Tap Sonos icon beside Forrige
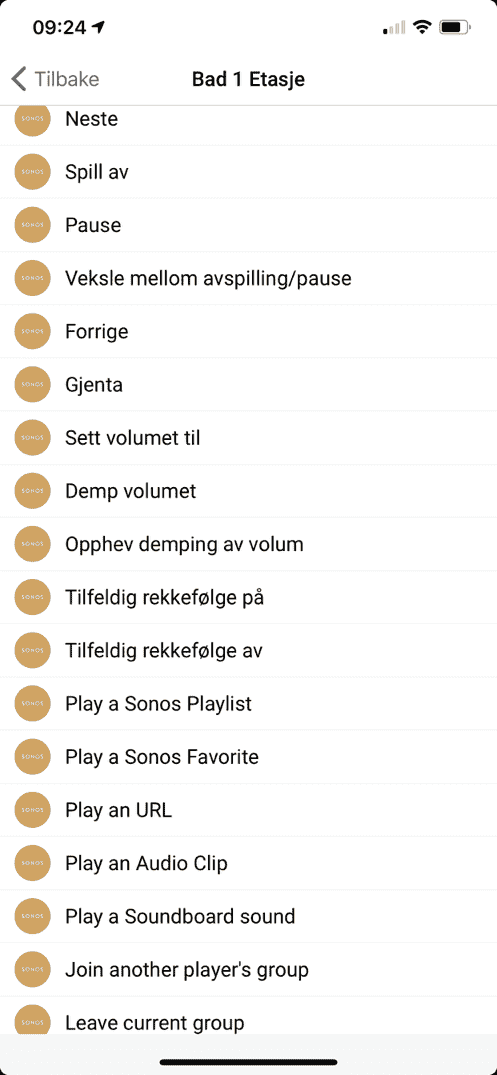This screenshot has height=1075, width=497. (x=32, y=331)
